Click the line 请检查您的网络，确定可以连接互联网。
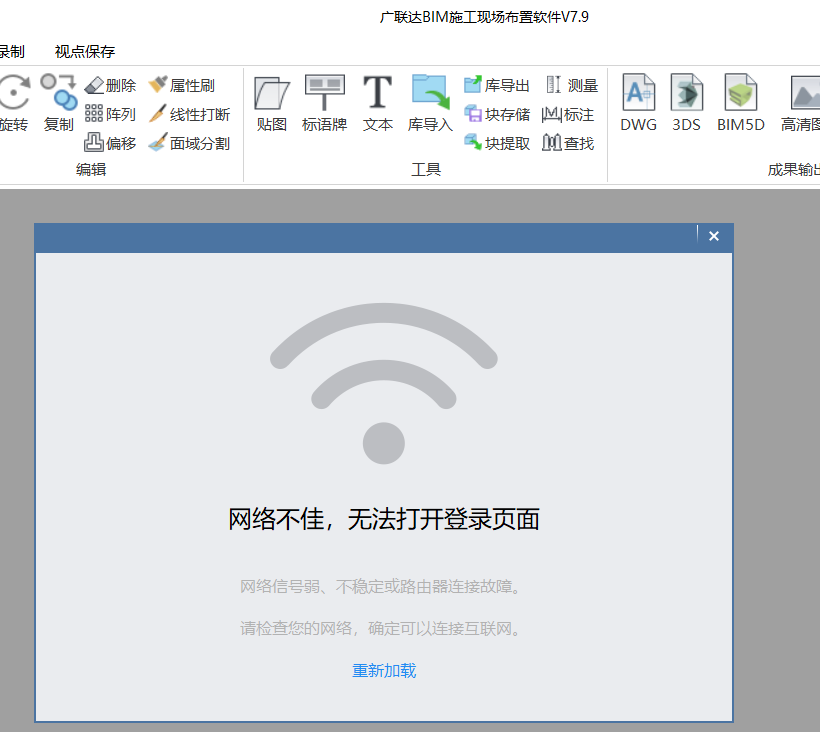The image size is (820, 732). pyautogui.click(x=381, y=628)
